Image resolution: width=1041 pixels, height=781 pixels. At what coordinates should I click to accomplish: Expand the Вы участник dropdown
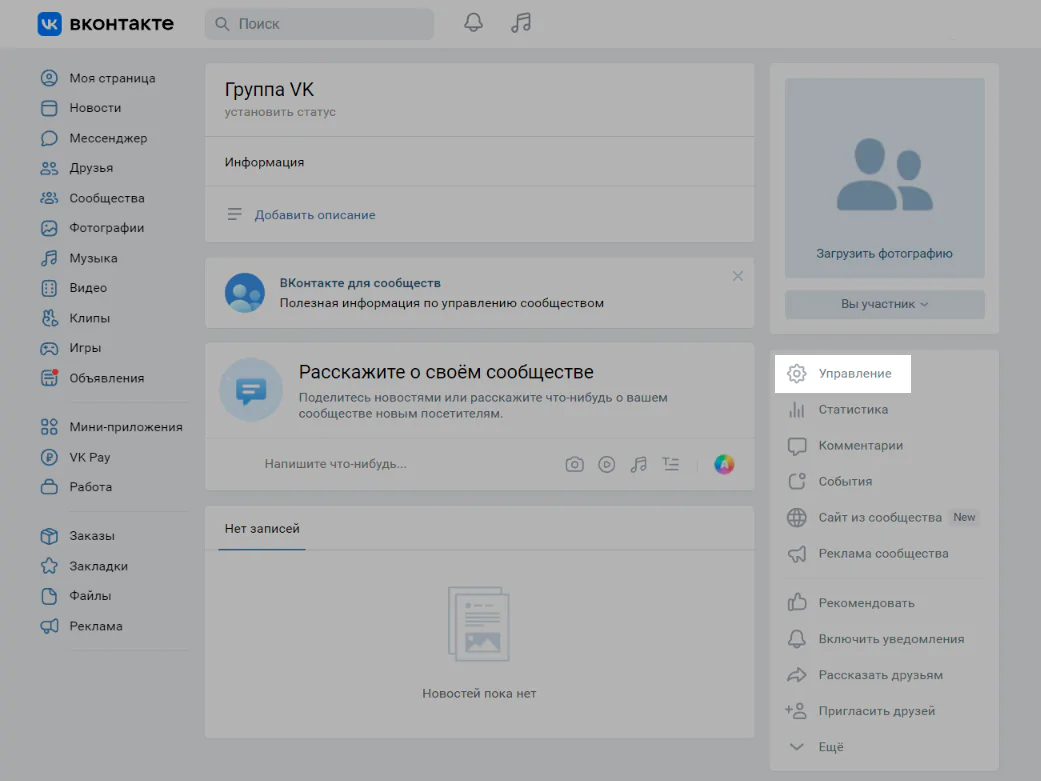point(884,304)
